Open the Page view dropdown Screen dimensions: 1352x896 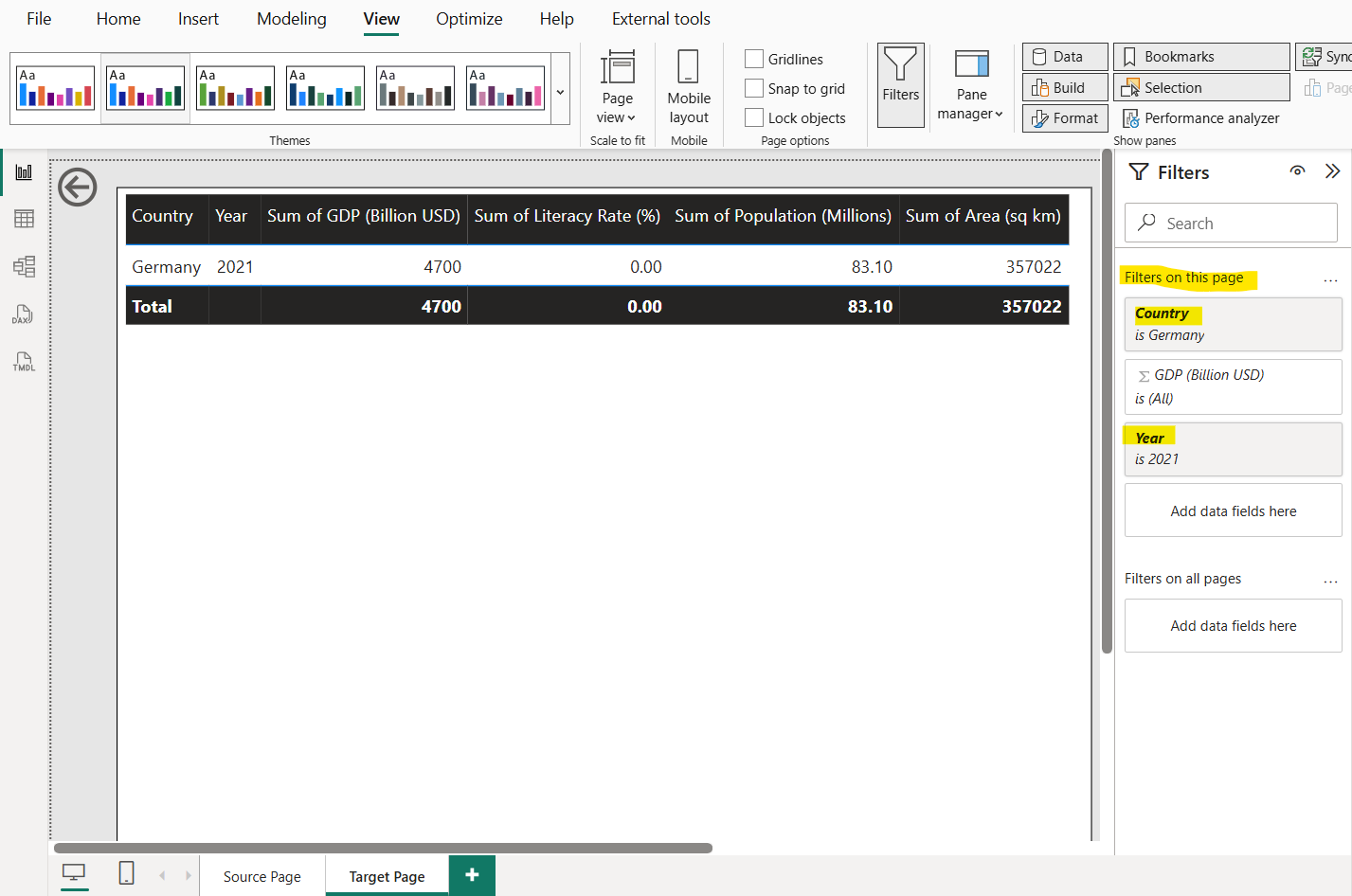(618, 91)
